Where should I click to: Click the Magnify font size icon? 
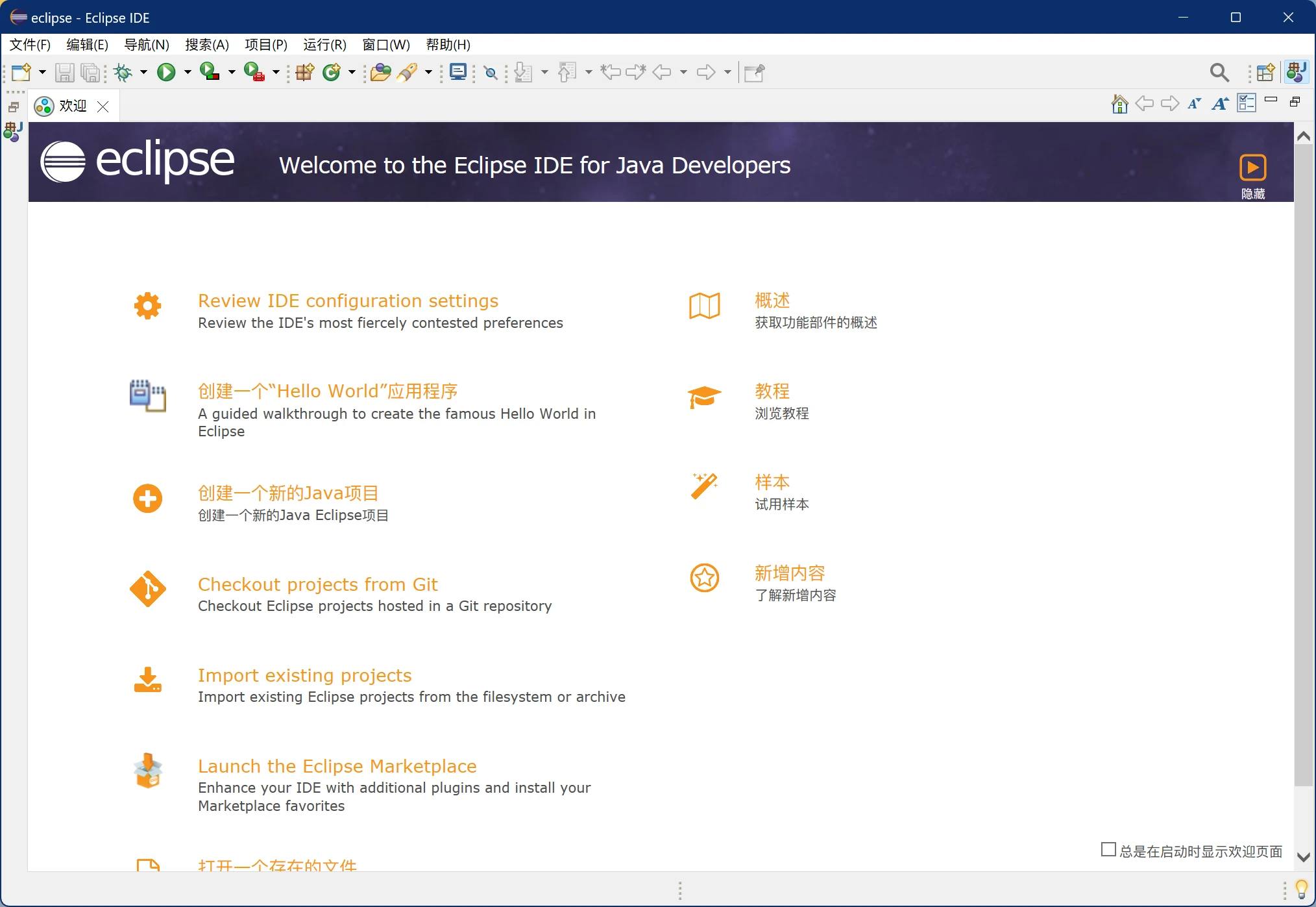[1220, 104]
